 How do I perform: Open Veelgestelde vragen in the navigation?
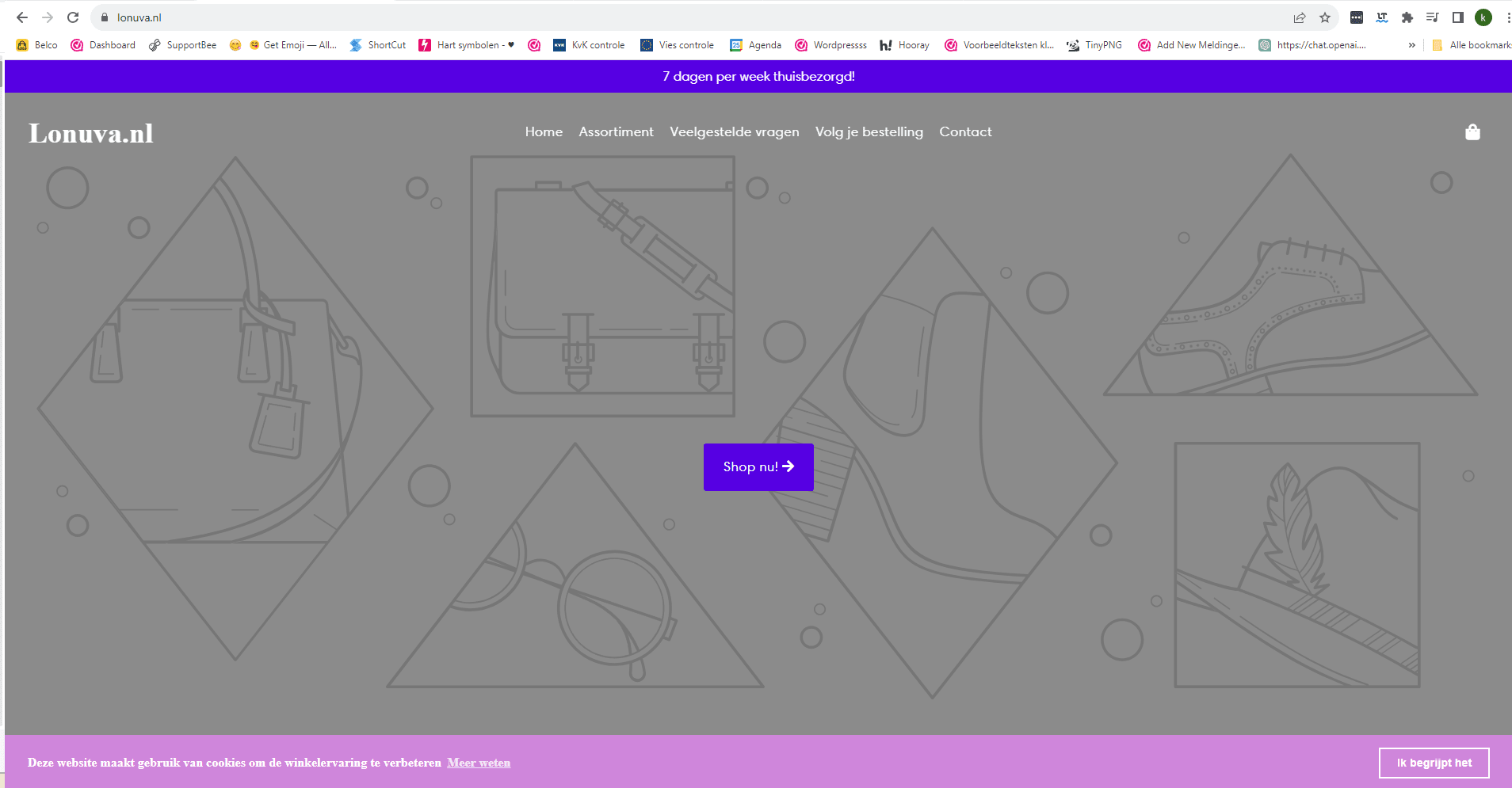pos(734,132)
